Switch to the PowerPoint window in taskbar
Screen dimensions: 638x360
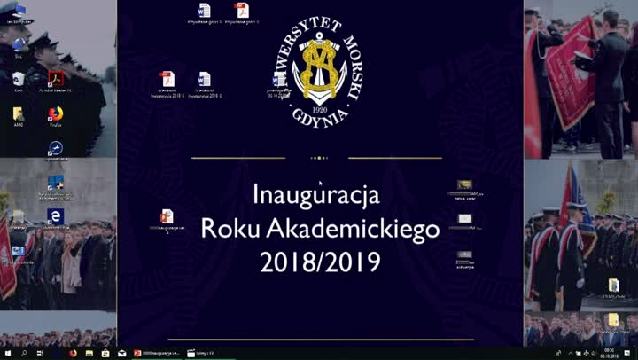(x=157, y=353)
